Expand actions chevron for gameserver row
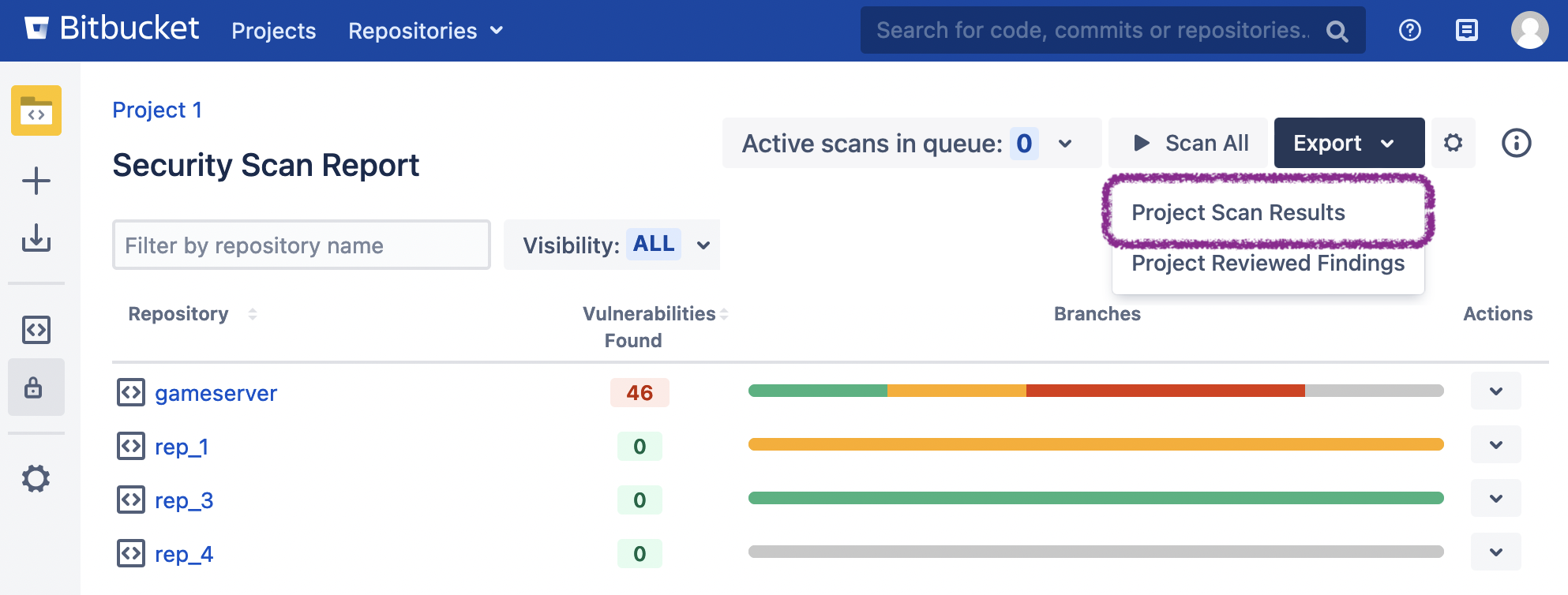Screen dimensions: 1568x595 pos(1495,391)
